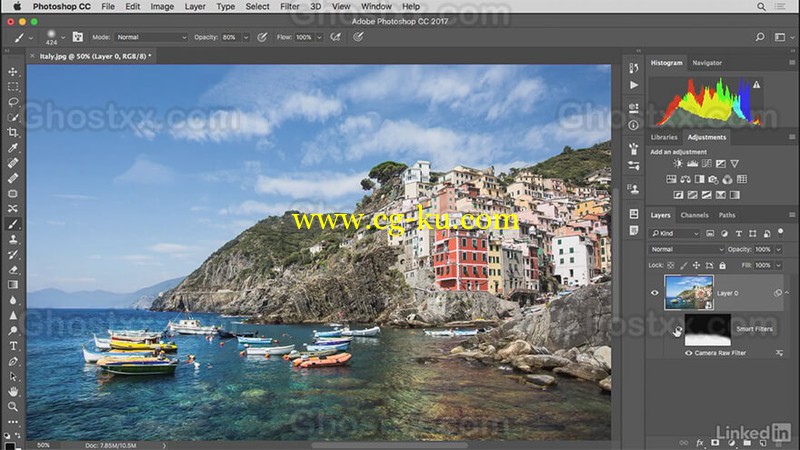Add a Curves adjustment

pyautogui.click(x=707, y=163)
